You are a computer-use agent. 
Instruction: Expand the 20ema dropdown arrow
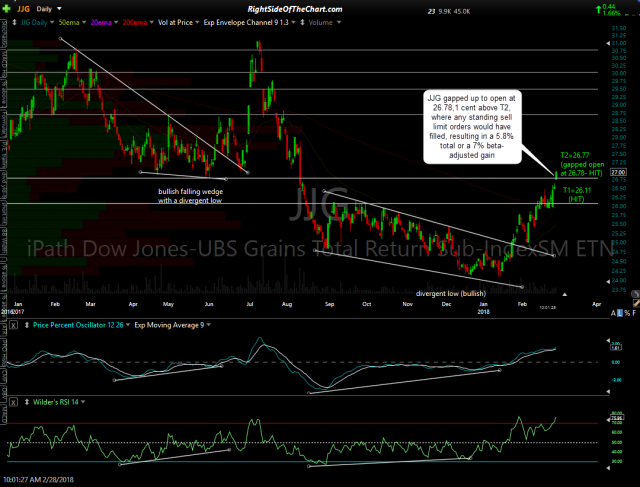116,22
